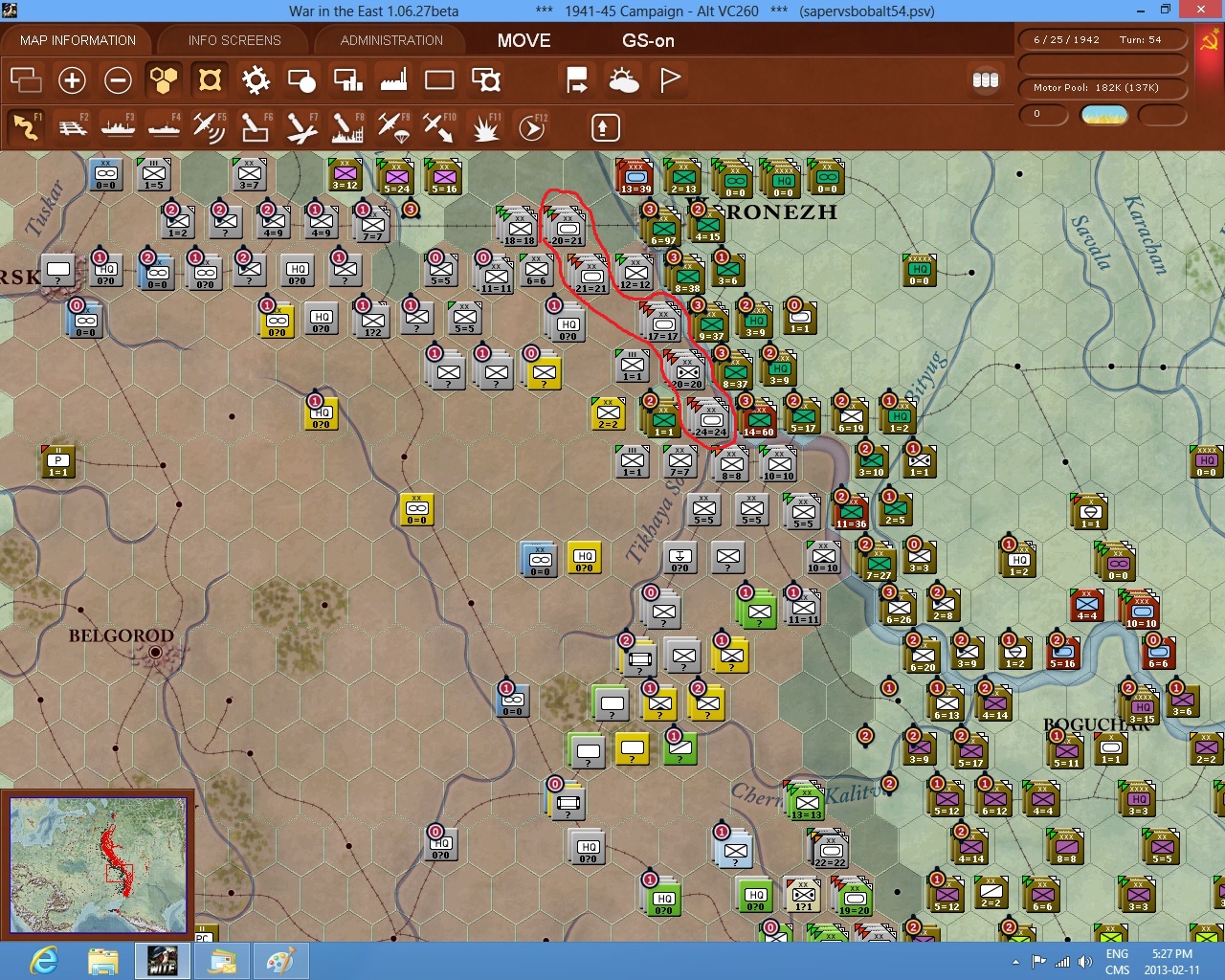Select the 13=39 red Soviet unit
Viewport: 1225px width, 980px height.
coord(635,176)
